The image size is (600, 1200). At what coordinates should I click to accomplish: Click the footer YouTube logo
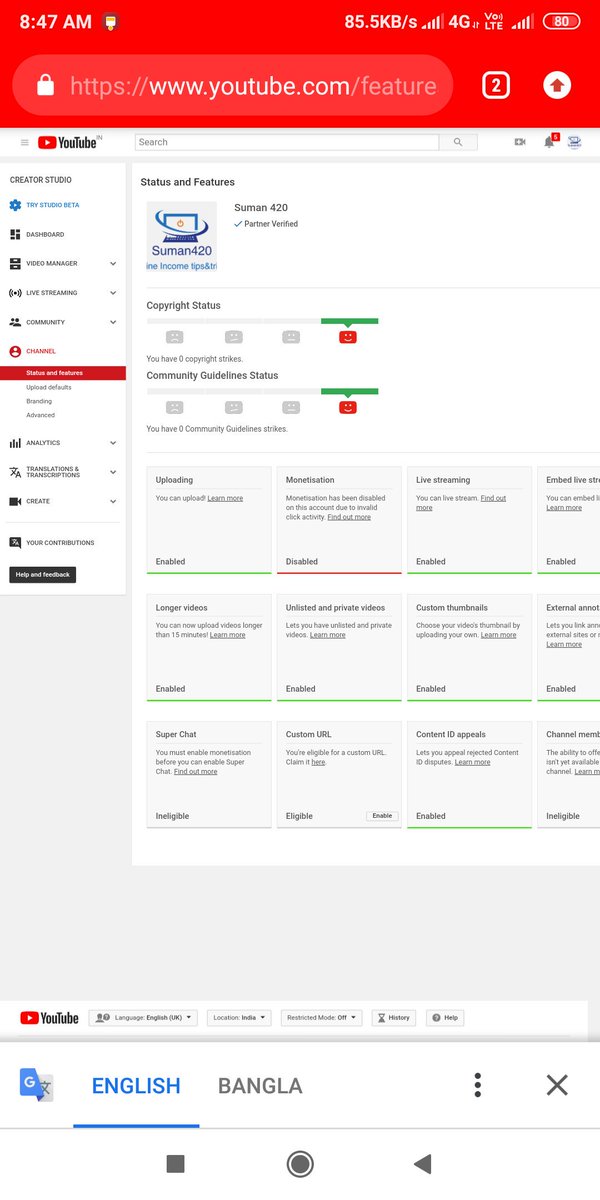(x=49, y=1018)
